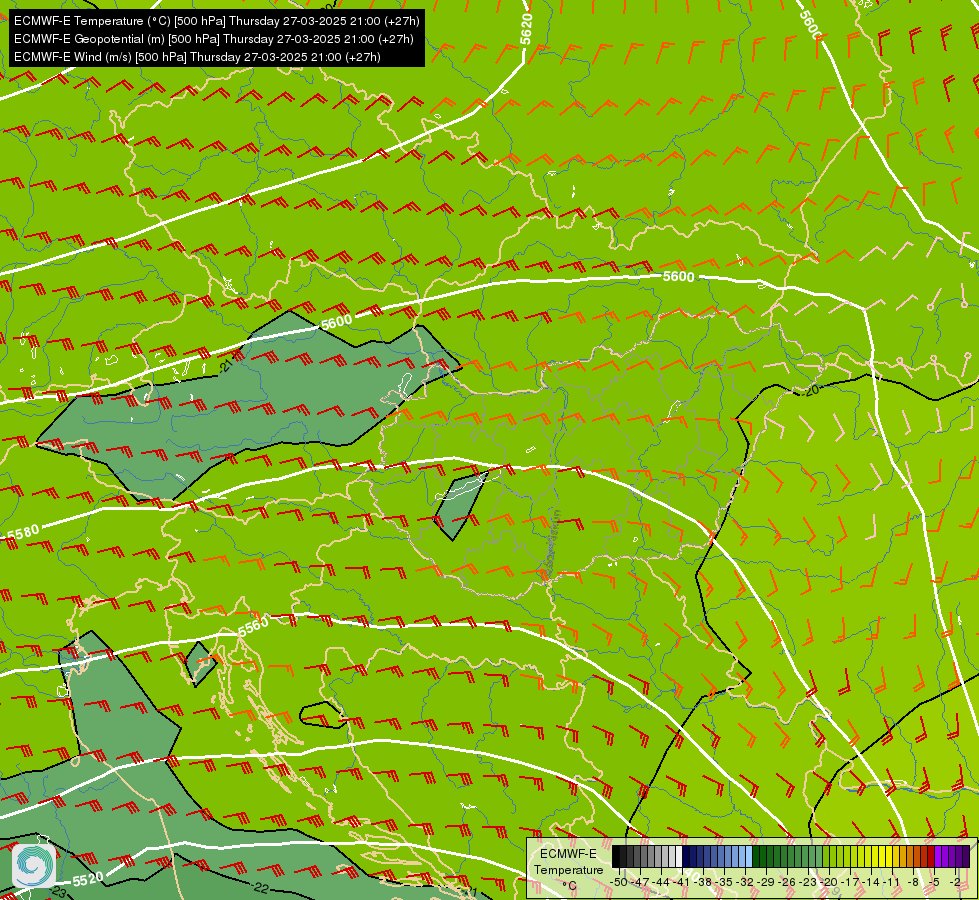Click the -5 legend tick value
Image resolution: width=979 pixels, height=900 pixels.
pyautogui.click(x=935, y=882)
